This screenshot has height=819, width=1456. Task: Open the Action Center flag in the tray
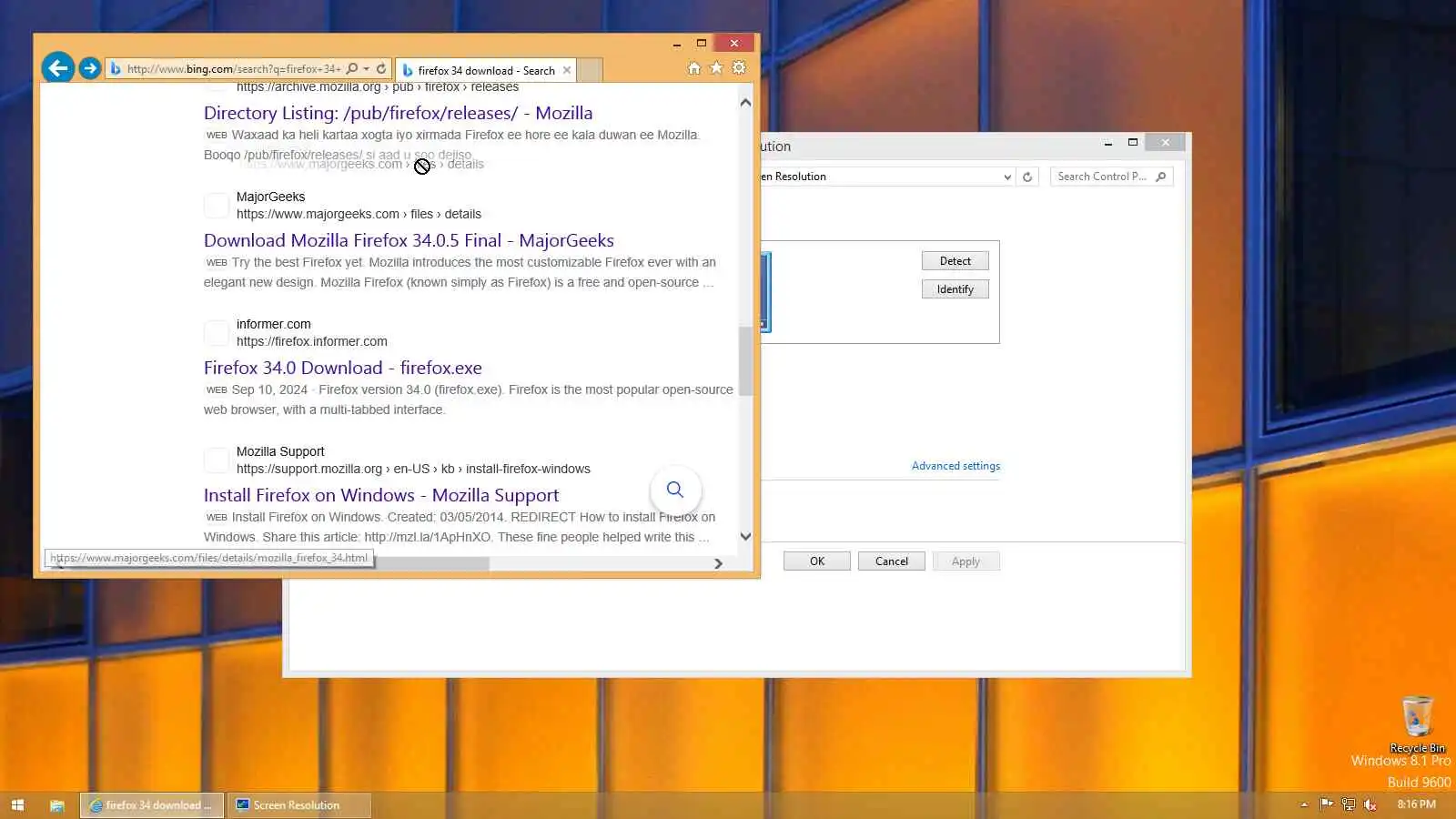pyautogui.click(x=1326, y=804)
